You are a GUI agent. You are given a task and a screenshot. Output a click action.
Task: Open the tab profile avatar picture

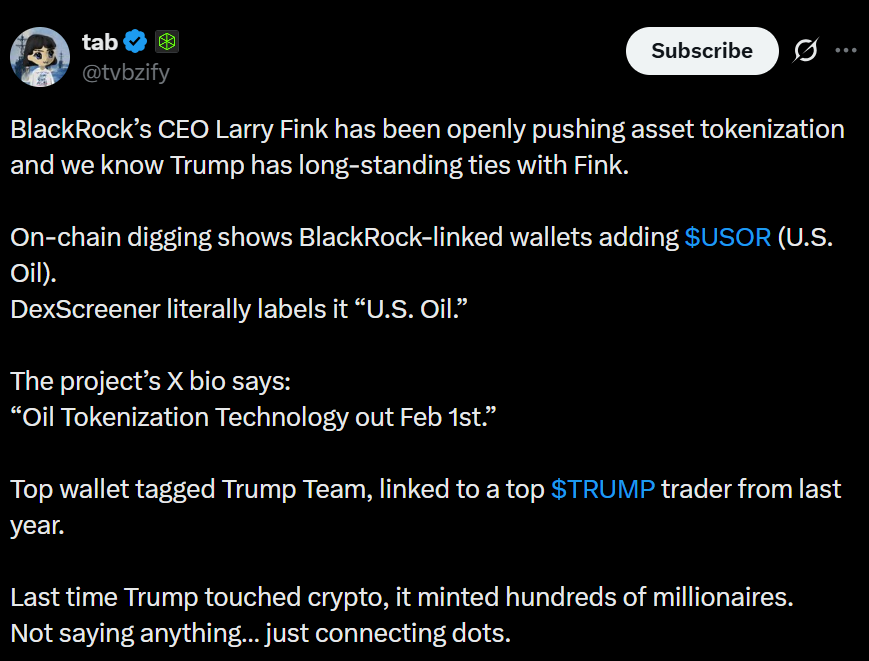[40, 57]
